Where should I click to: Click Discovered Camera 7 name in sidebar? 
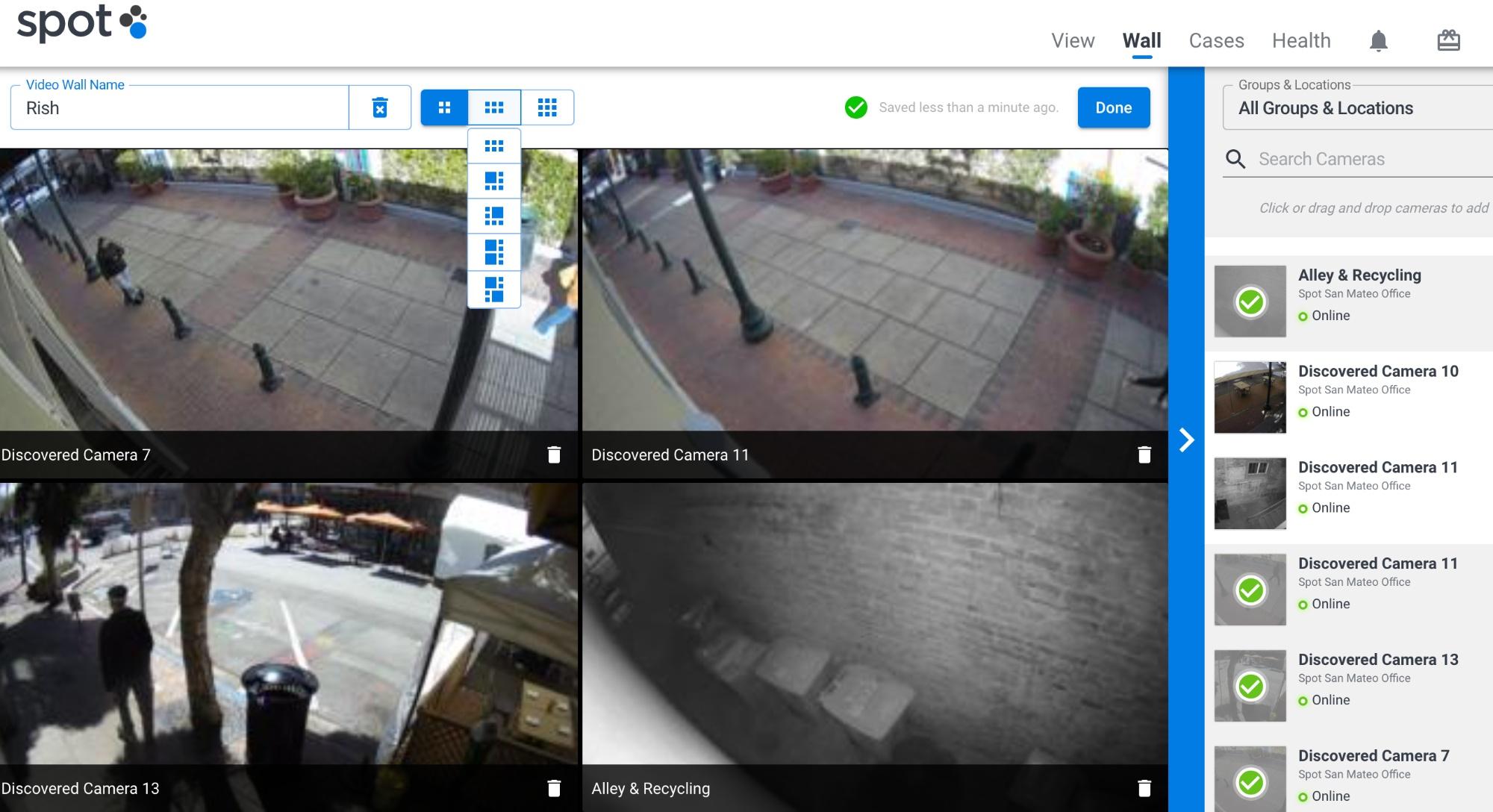pyautogui.click(x=1374, y=755)
